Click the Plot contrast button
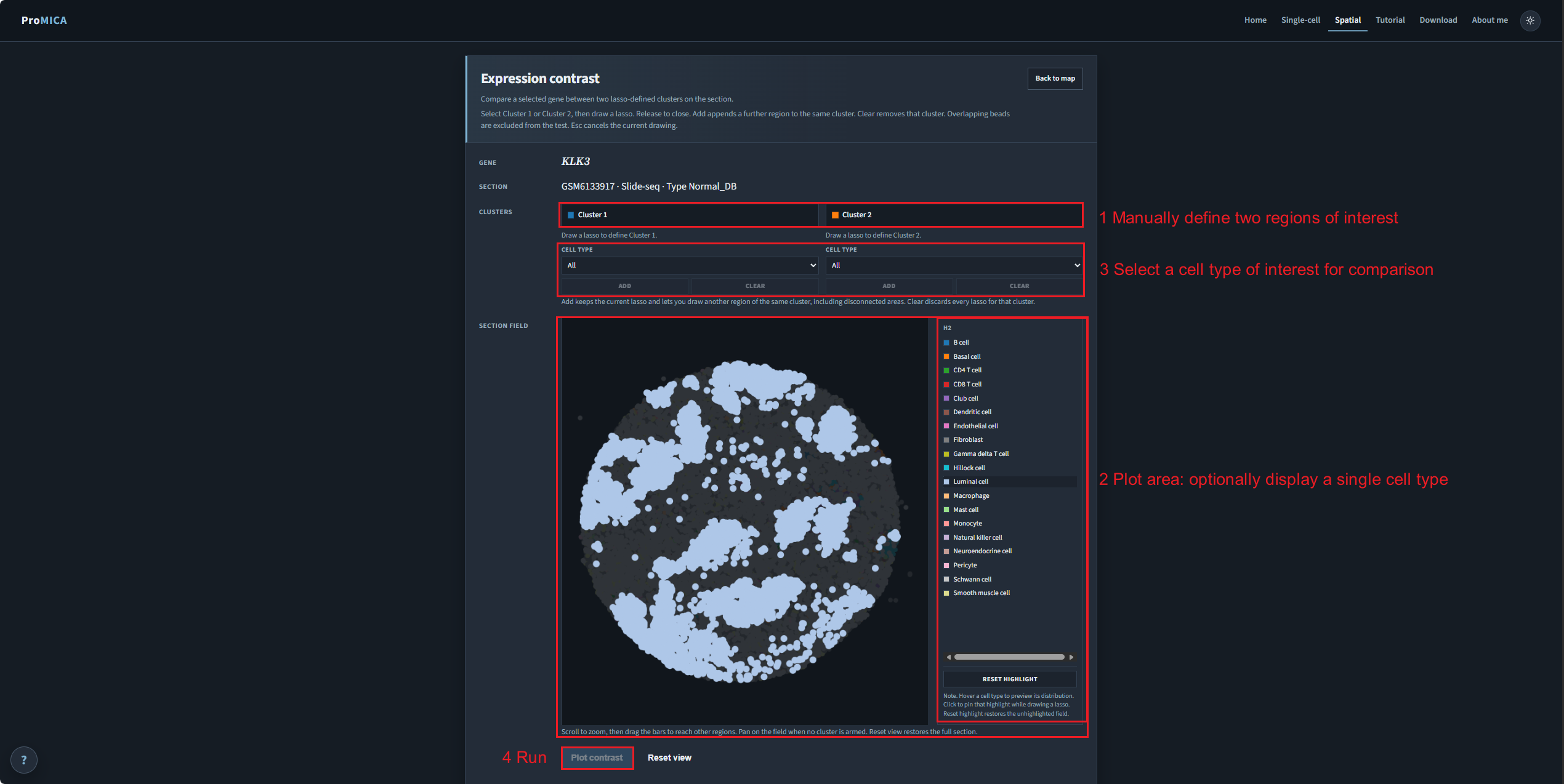 click(597, 758)
